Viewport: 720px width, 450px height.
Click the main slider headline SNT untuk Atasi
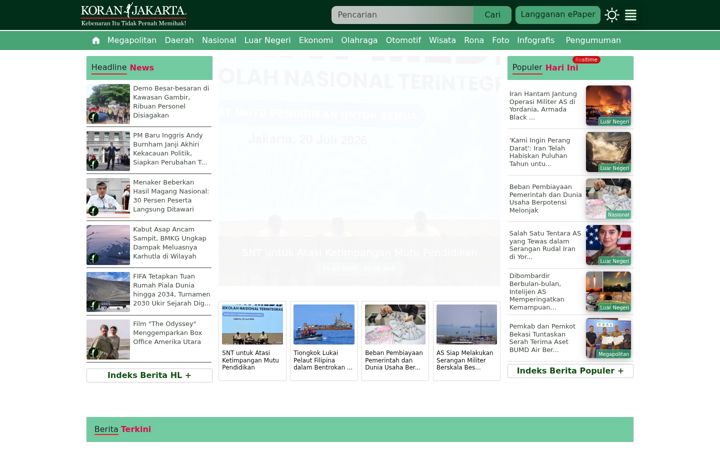click(359, 252)
